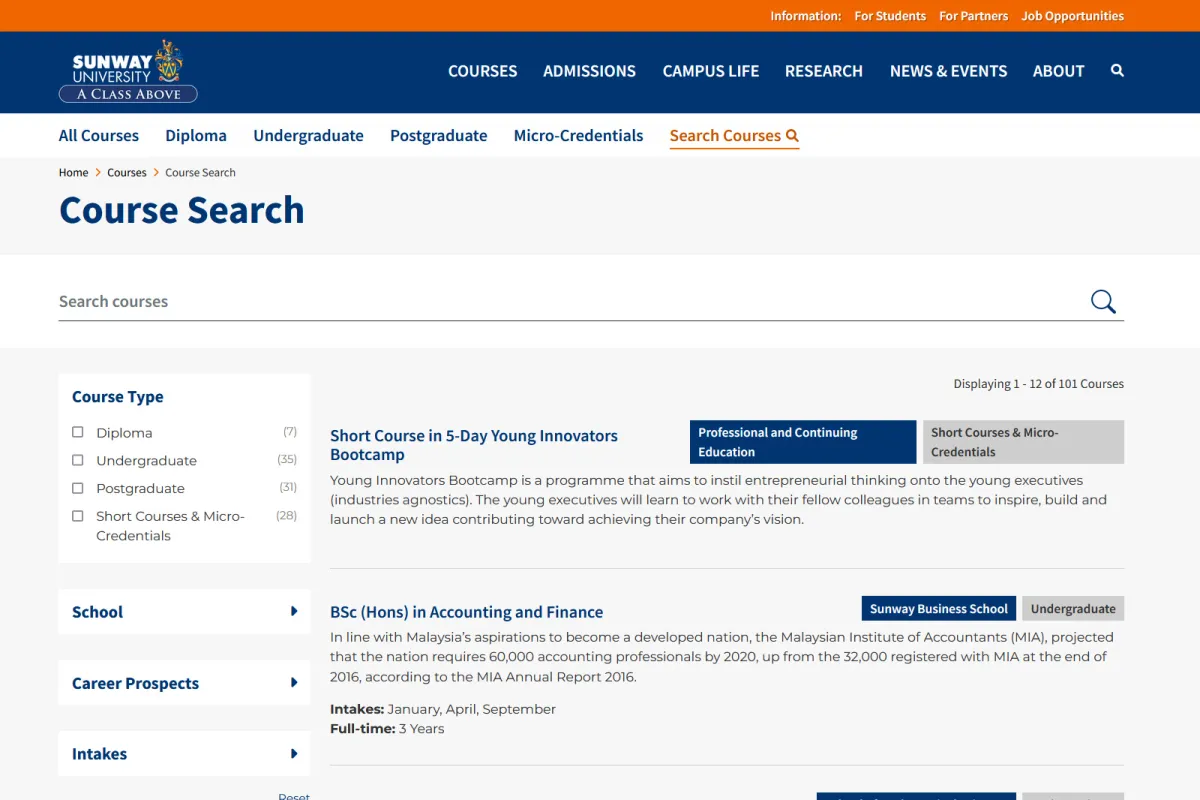Tick the Undergraduate course type checkbox
This screenshot has height=800, width=1200.
[x=78, y=460]
